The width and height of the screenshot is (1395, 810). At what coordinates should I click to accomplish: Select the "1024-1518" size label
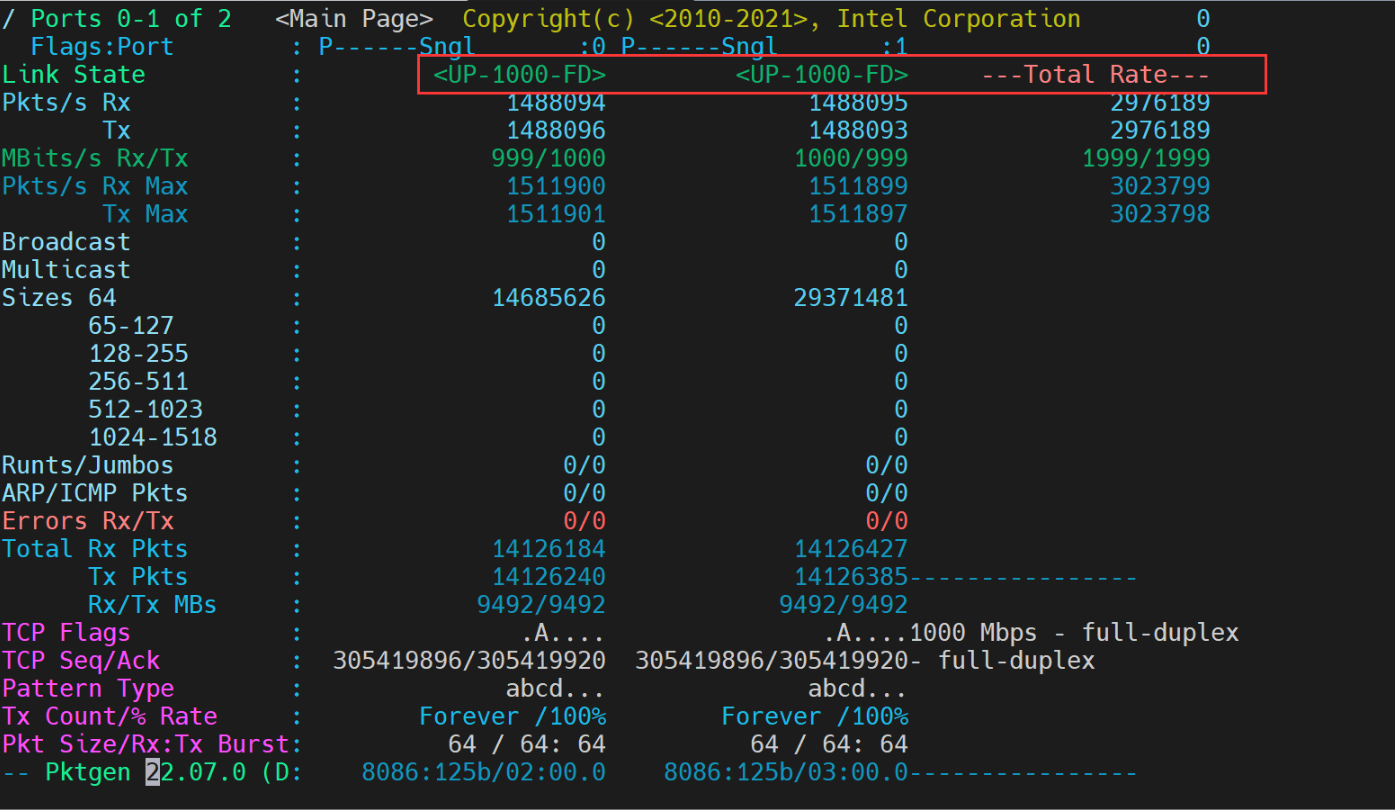(152, 438)
